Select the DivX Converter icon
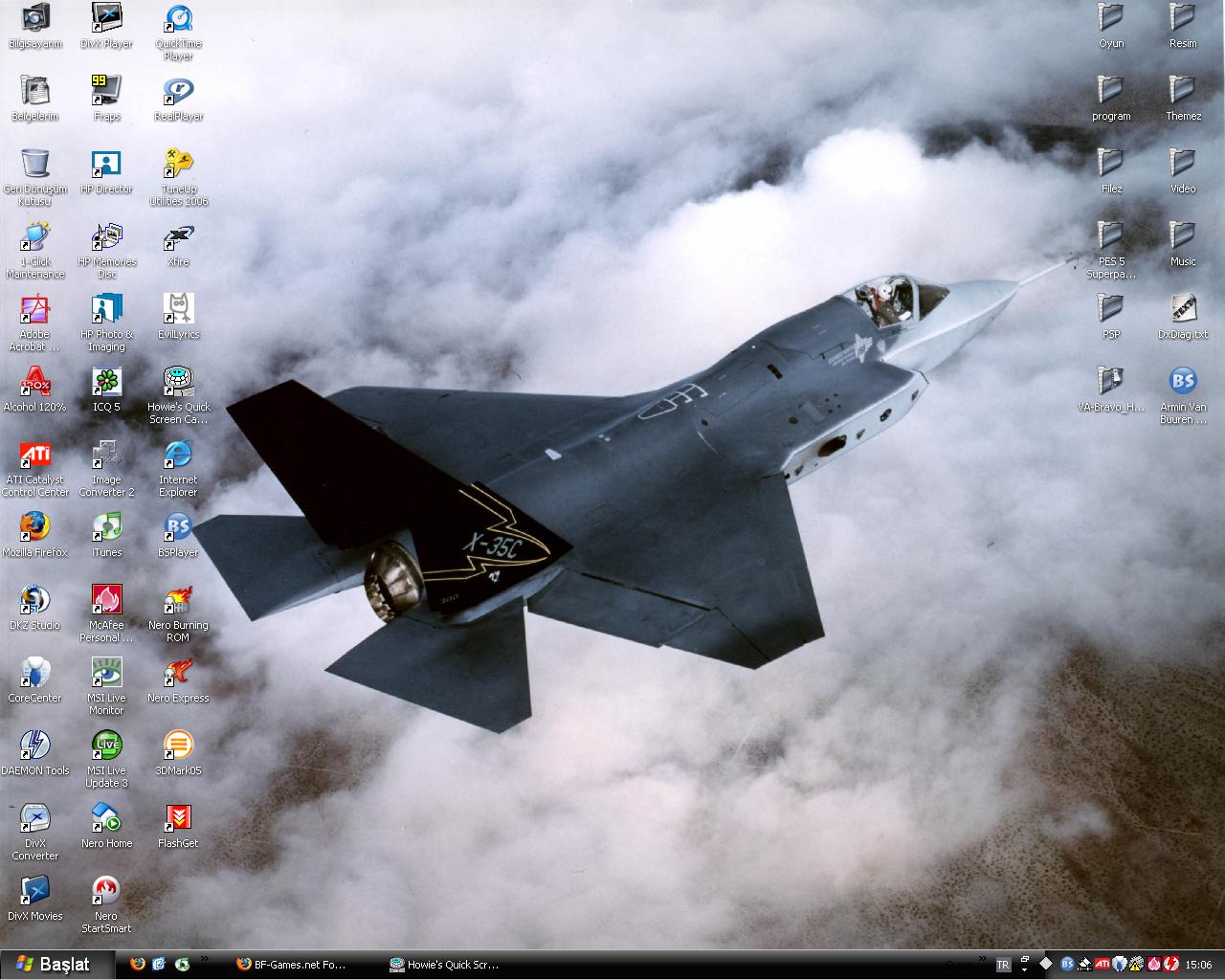This screenshot has width=1225, height=980. (x=35, y=833)
